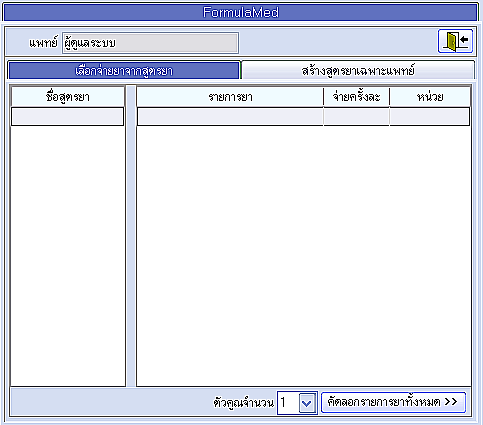Select first row in ชื่อสูตรยา list
The height and width of the screenshot is (425, 483).
click(68, 116)
